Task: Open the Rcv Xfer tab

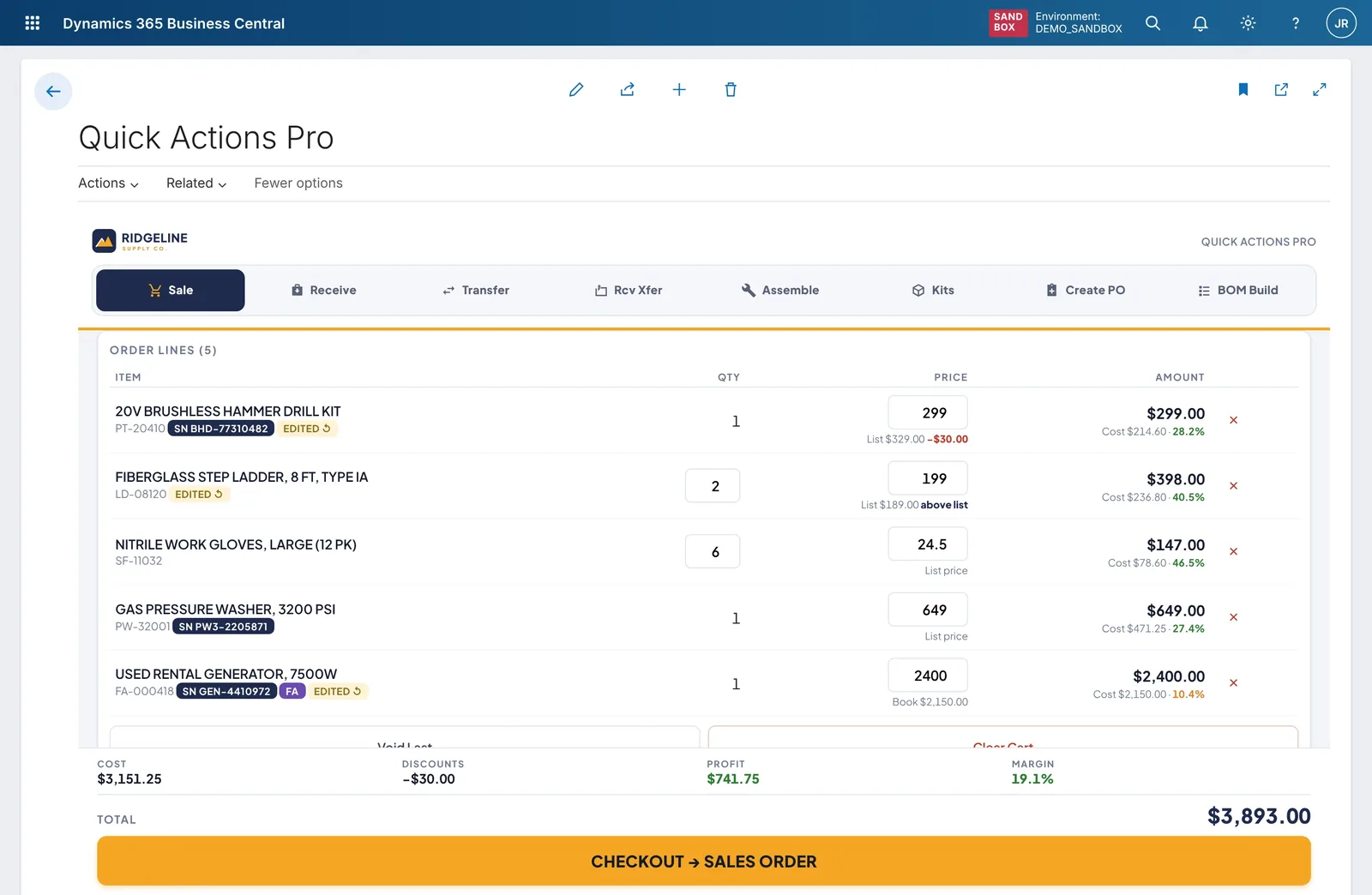Action: click(x=629, y=291)
